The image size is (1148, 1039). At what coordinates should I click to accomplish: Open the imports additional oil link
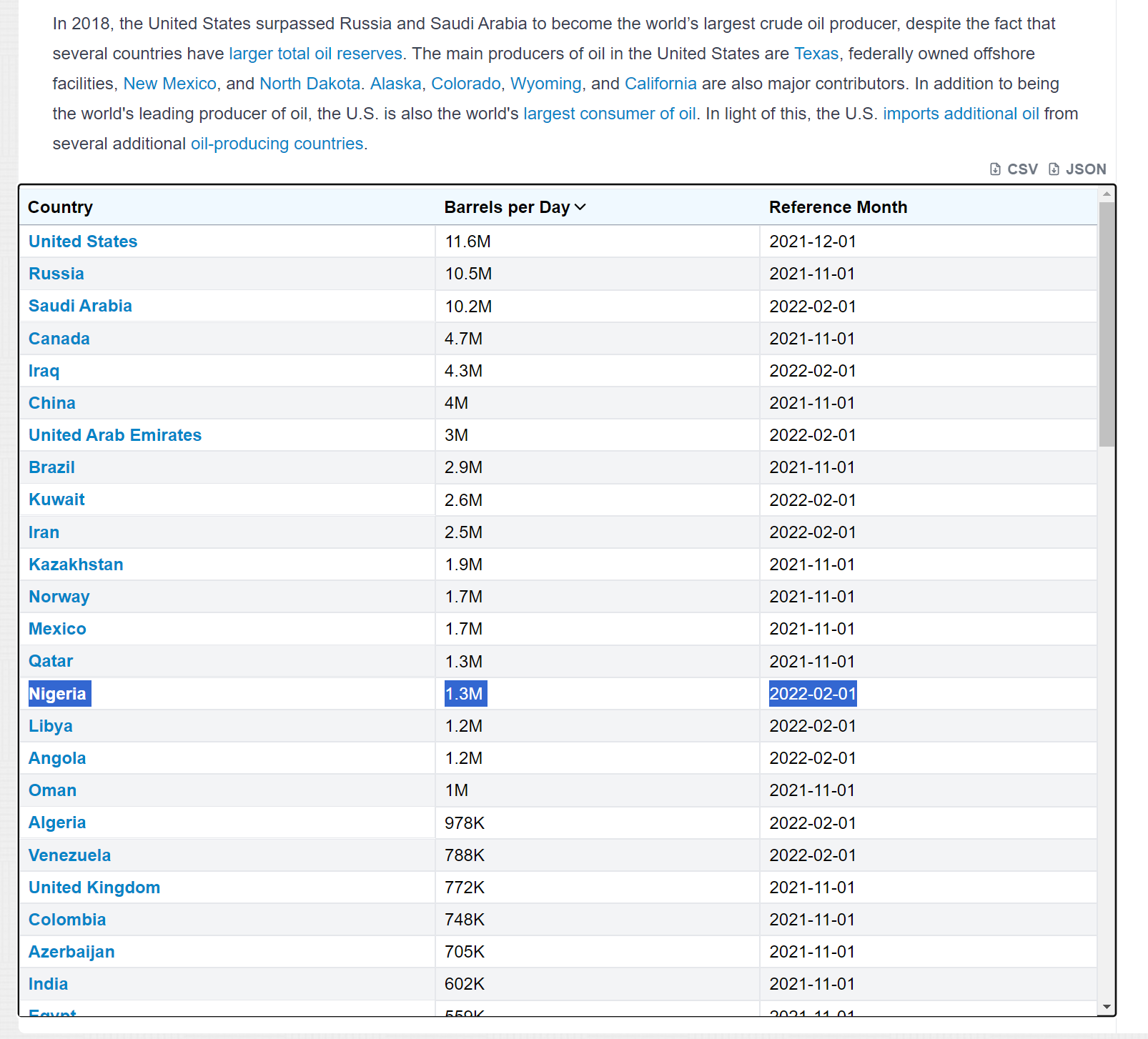coord(961,114)
